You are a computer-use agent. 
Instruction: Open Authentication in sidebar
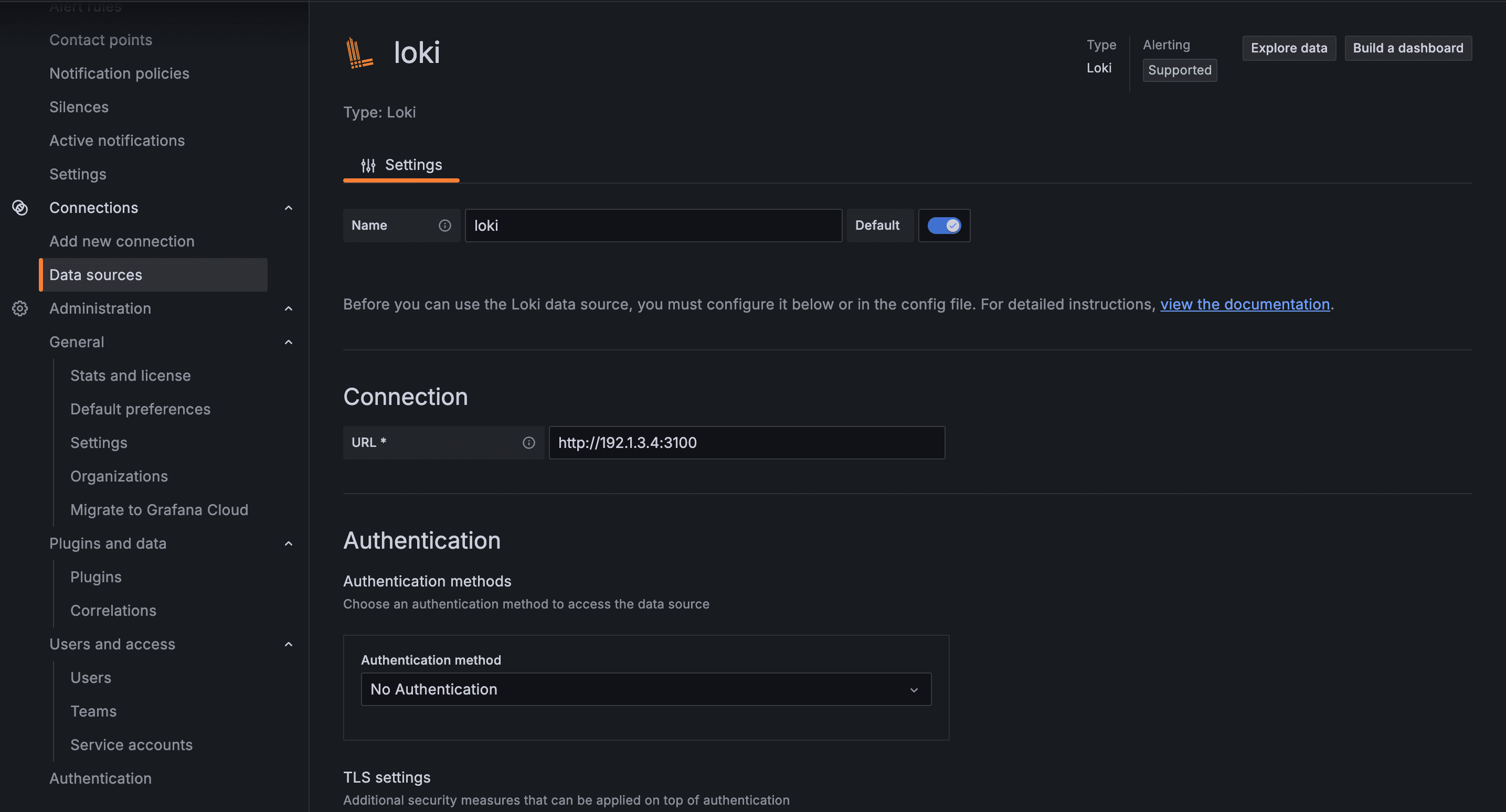coord(101,778)
